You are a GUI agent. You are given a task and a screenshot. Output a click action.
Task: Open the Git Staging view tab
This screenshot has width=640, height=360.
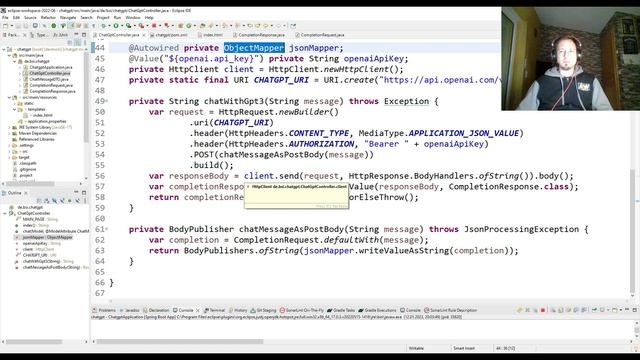coord(263,310)
